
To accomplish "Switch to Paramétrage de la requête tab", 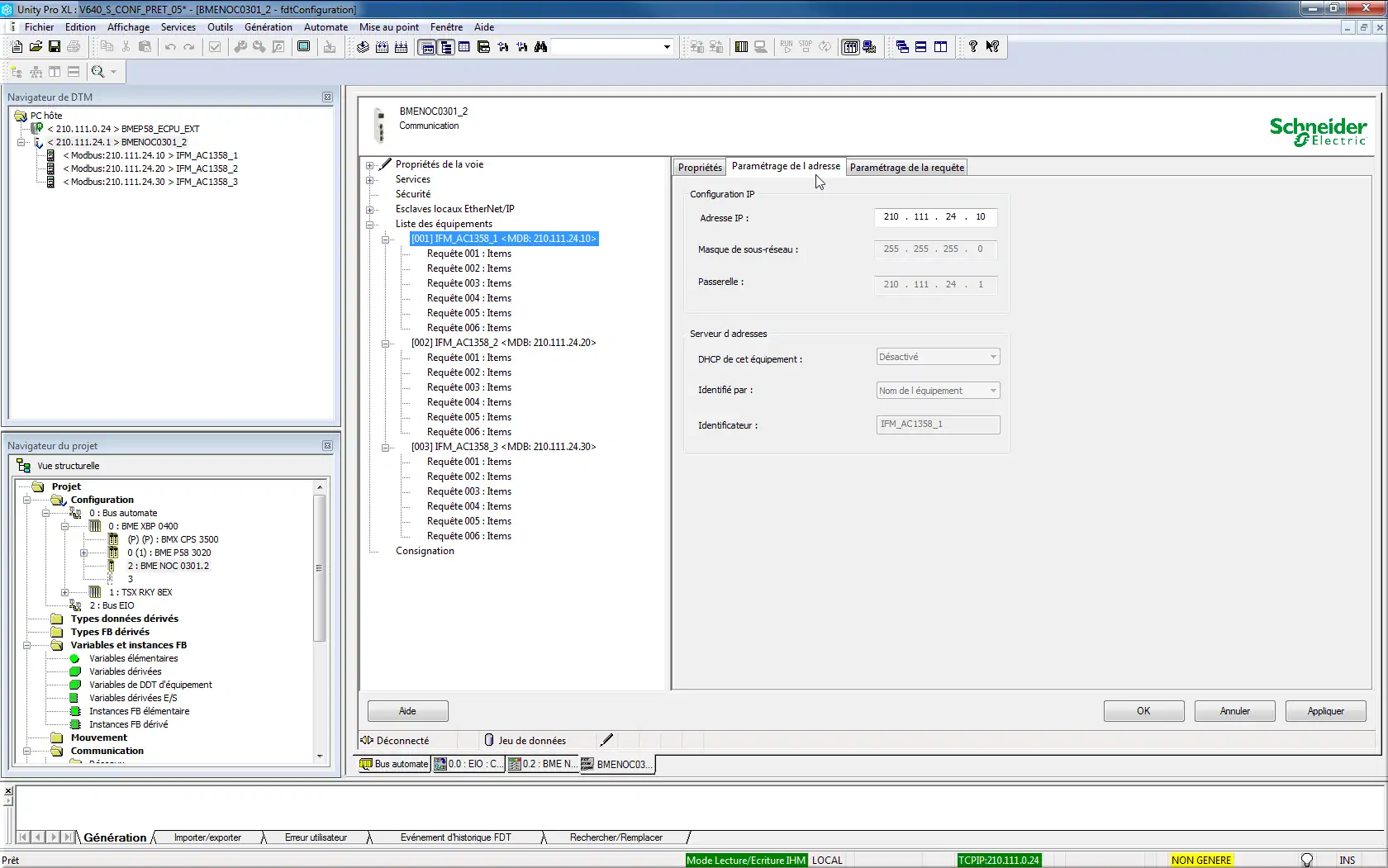I will (907, 168).
